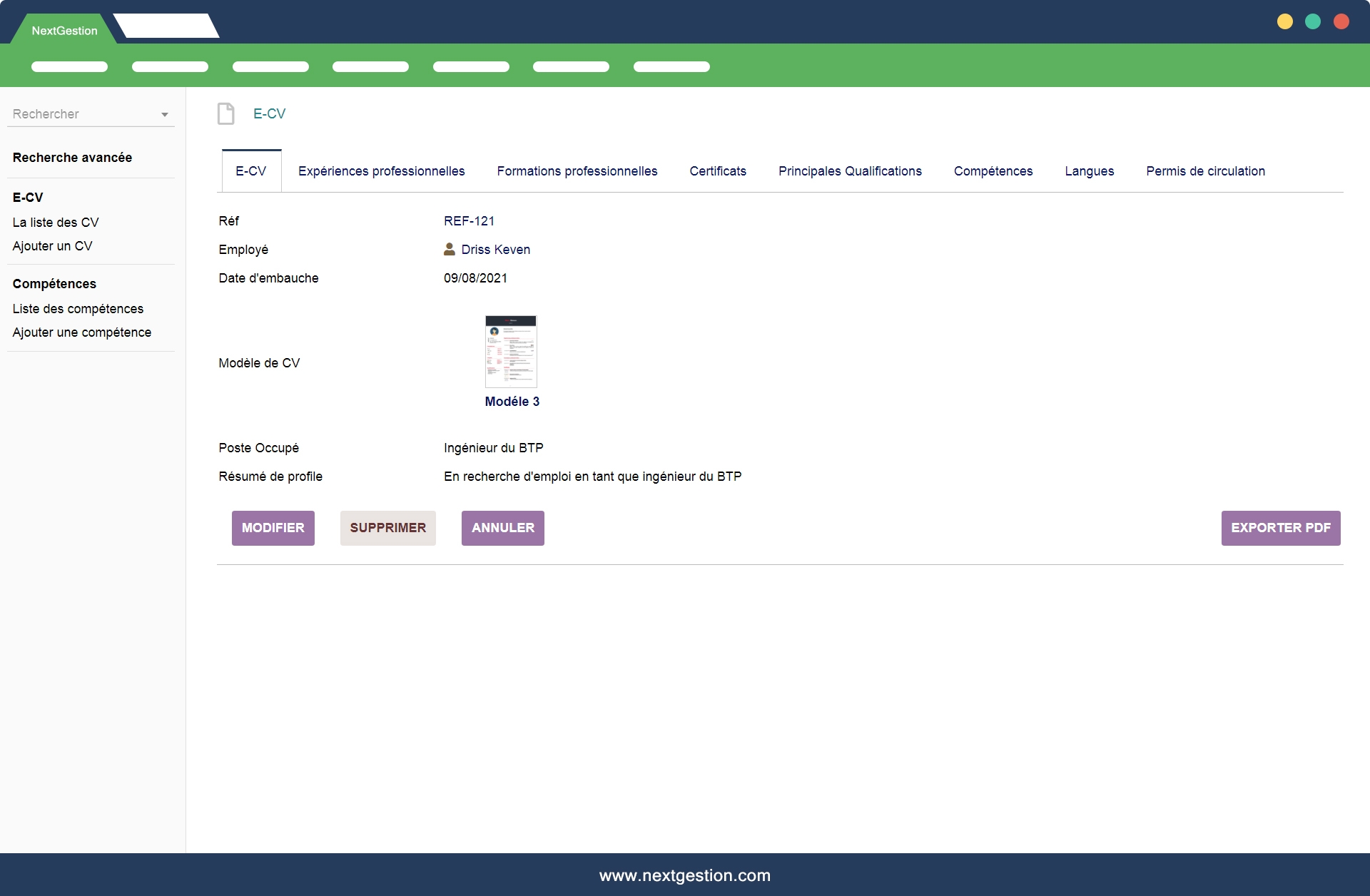Open La liste des CV link

[56, 223]
